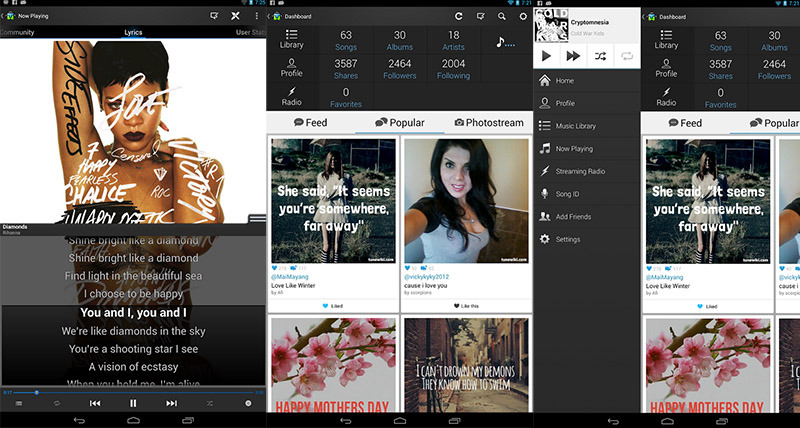Fast forward in the Cryptomnesia mini player
The width and height of the screenshot is (800, 428).
pyautogui.click(x=573, y=56)
